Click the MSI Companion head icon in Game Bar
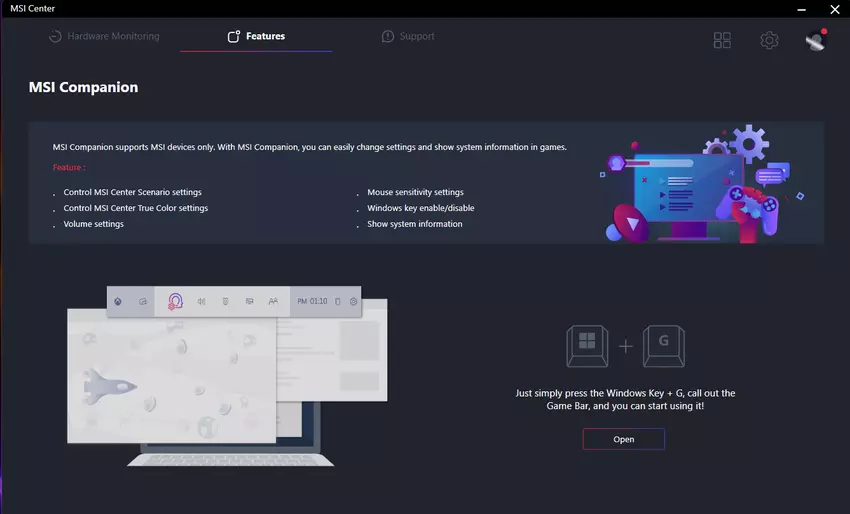Image resolution: width=850 pixels, height=514 pixels. [x=175, y=301]
